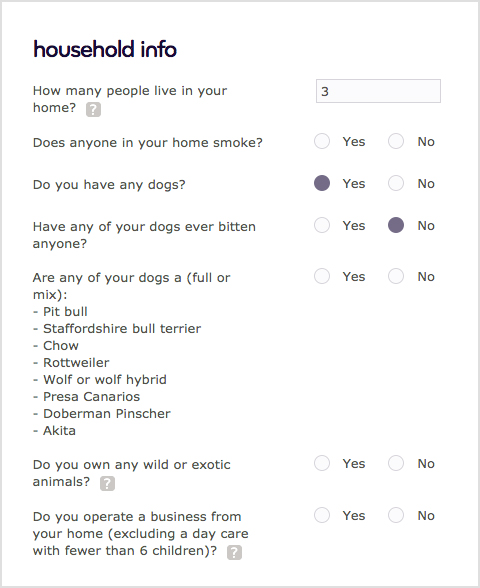Select No for operating a home business
Image resolution: width=480 pixels, height=588 pixels.
pos(396,515)
